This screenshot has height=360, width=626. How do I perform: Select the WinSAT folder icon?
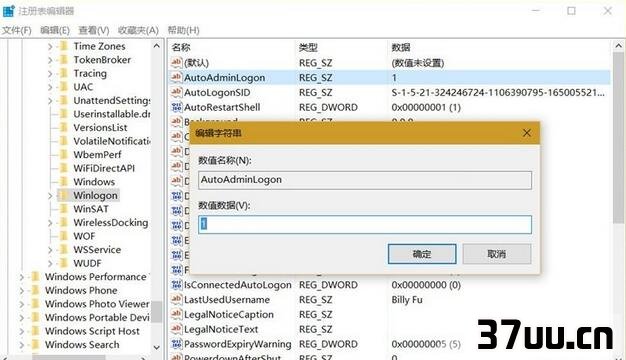tap(63, 209)
